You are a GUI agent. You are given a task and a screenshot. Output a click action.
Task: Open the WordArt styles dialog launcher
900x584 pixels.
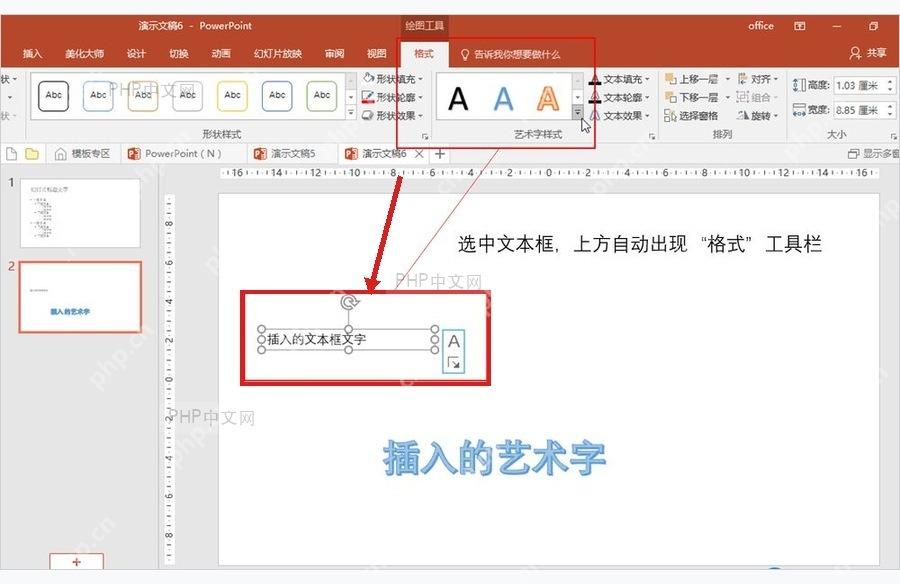coord(652,136)
